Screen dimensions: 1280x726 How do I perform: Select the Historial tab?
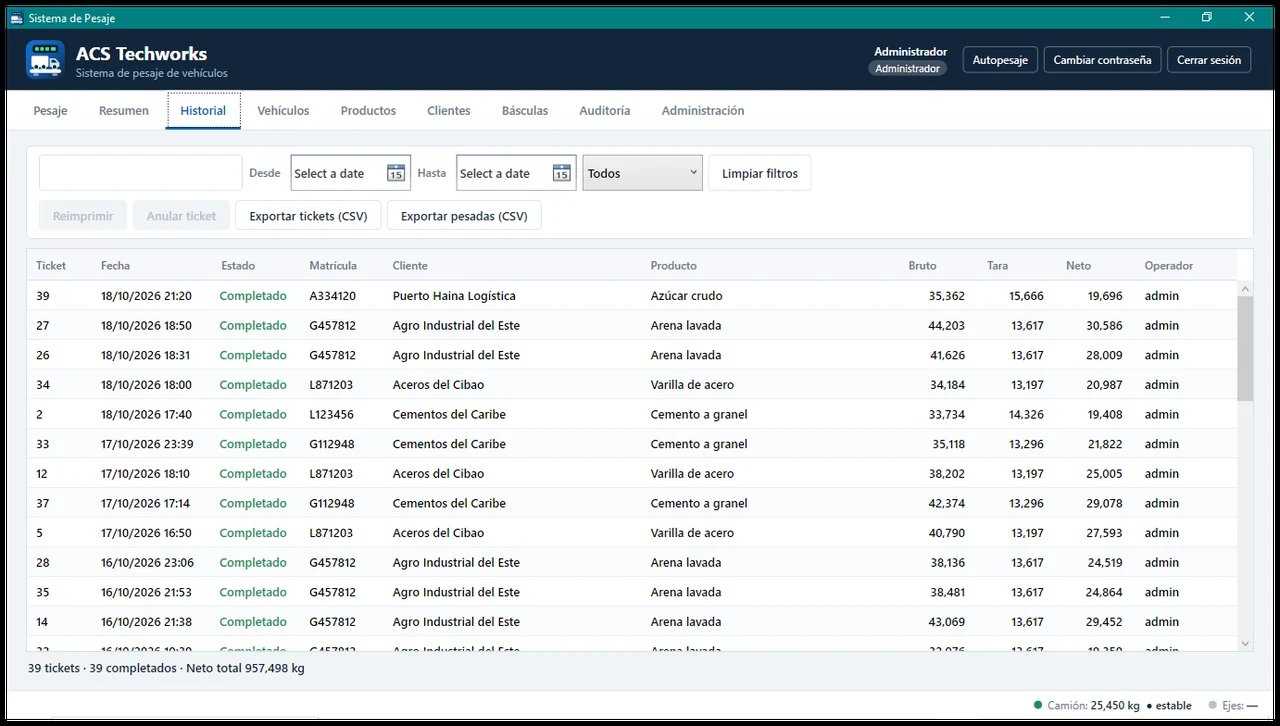(x=203, y=110)
